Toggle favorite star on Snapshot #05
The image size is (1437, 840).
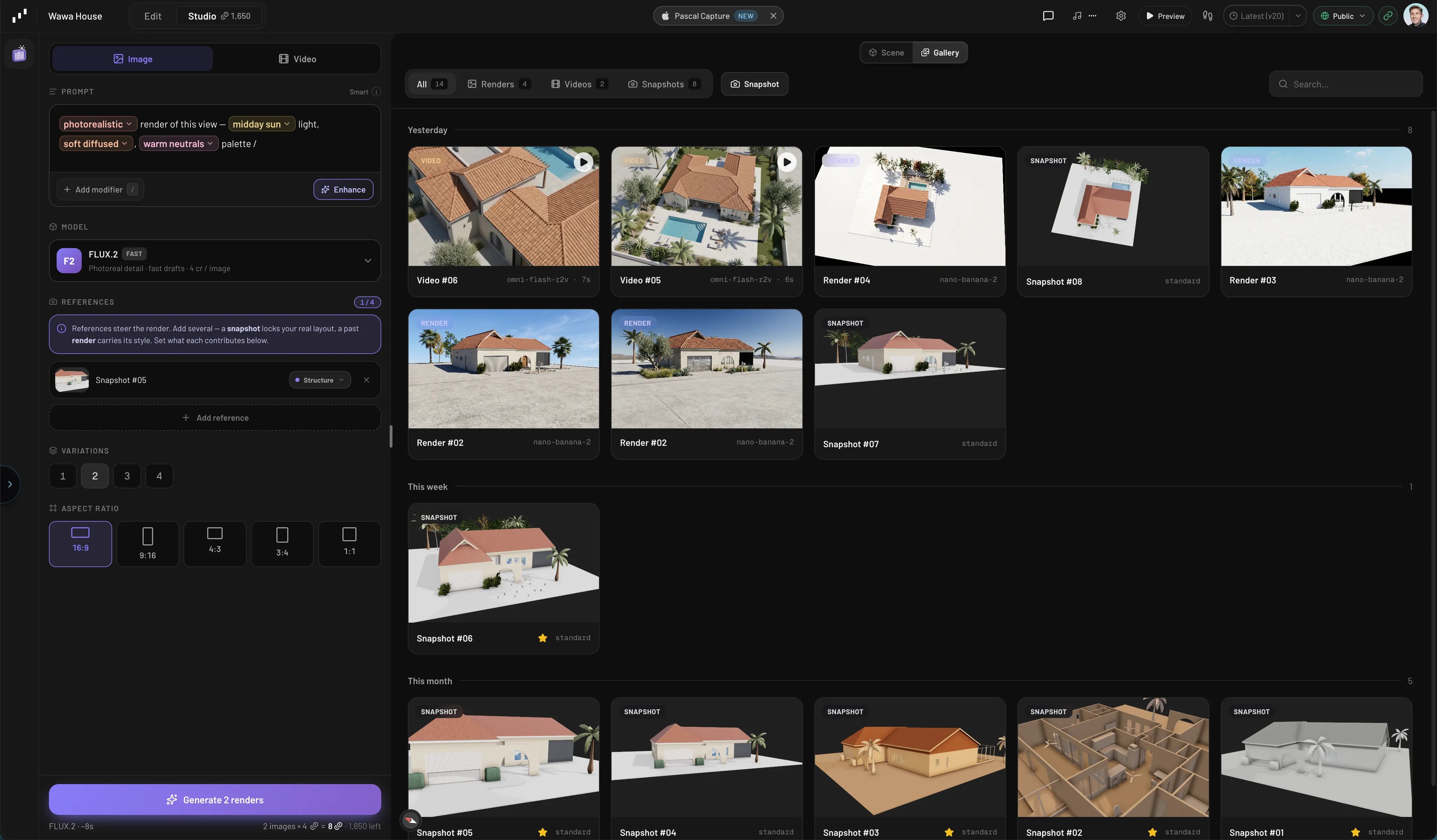pos(542,833)
